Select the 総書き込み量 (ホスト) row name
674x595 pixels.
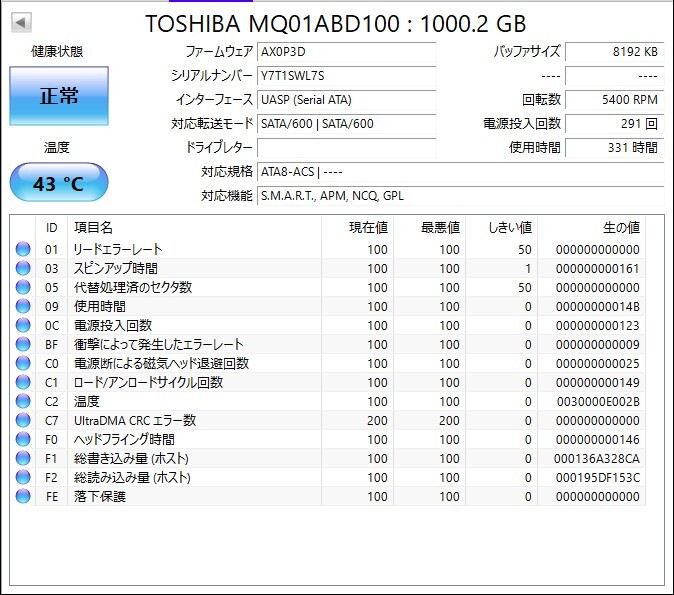pos(131,458)
